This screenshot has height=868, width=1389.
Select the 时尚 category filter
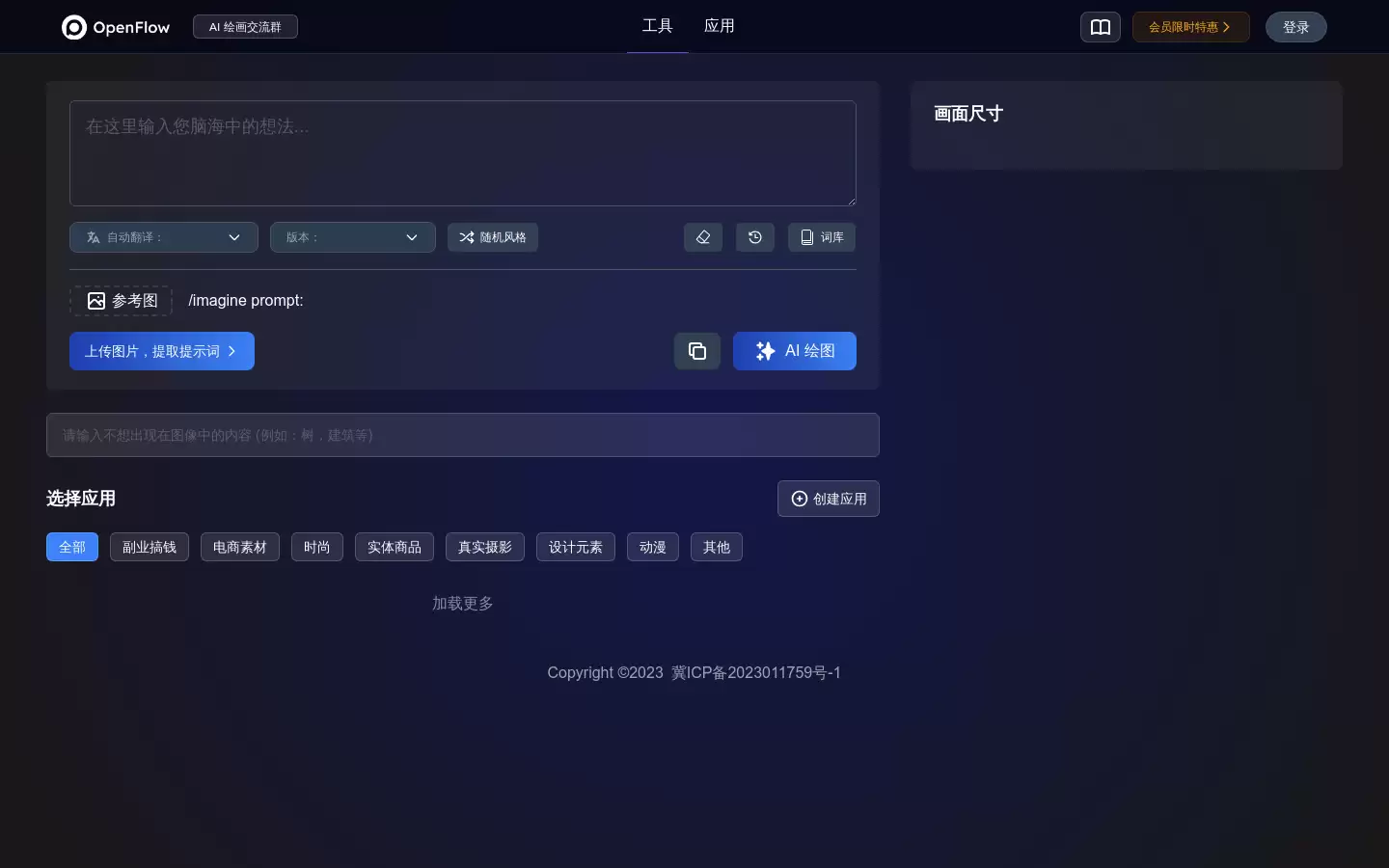coord(317,547)
